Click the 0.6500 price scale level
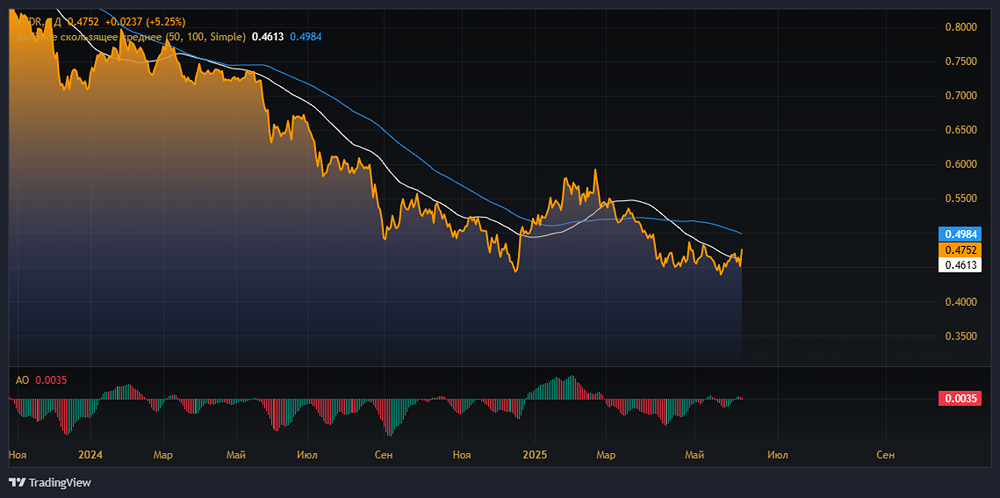 point(959,130)
